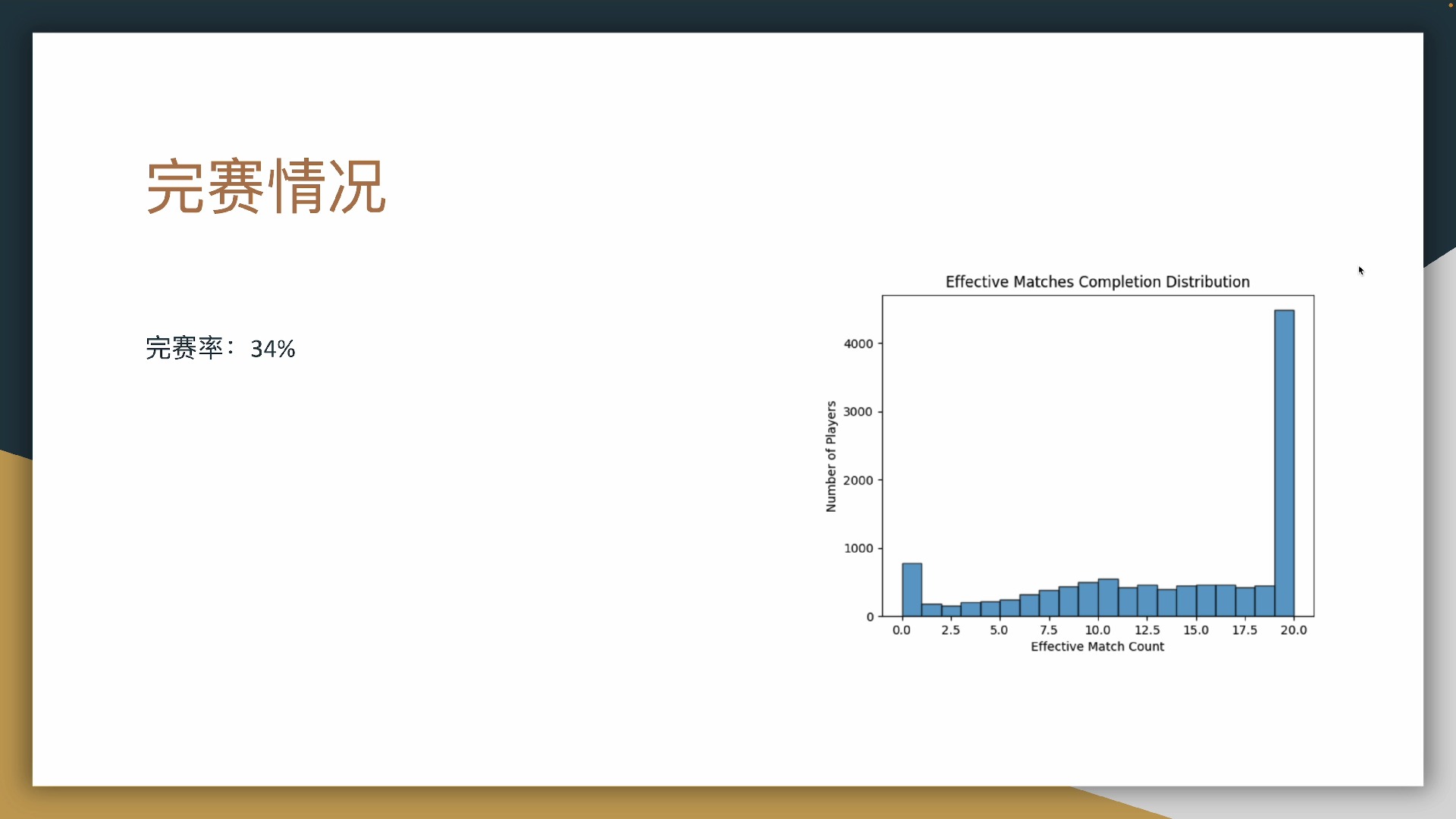Click the first histogram bar at 0.0

tap(912, 589)
